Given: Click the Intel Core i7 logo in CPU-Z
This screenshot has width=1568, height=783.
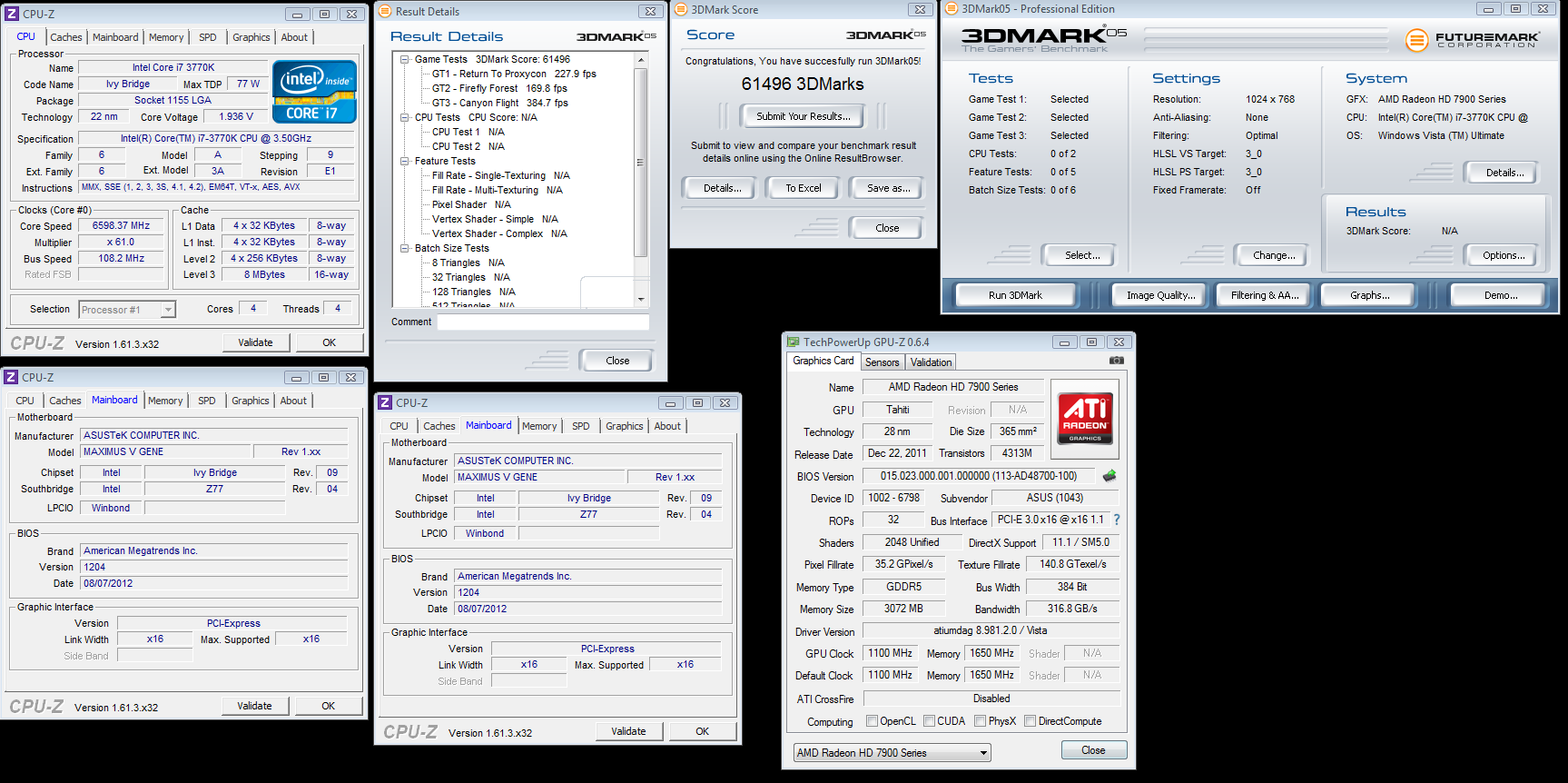Looking at the screenshot, I should point(314,92).
